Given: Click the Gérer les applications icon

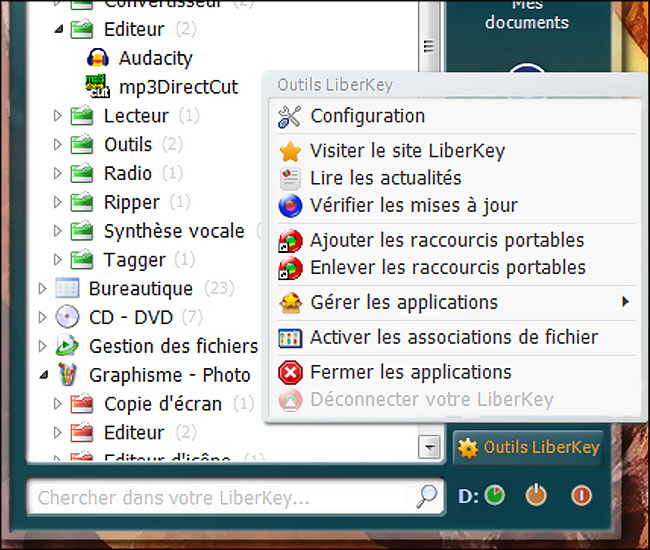Looking at the screenshot, I should pyautogui.click(x=290, y=303).
